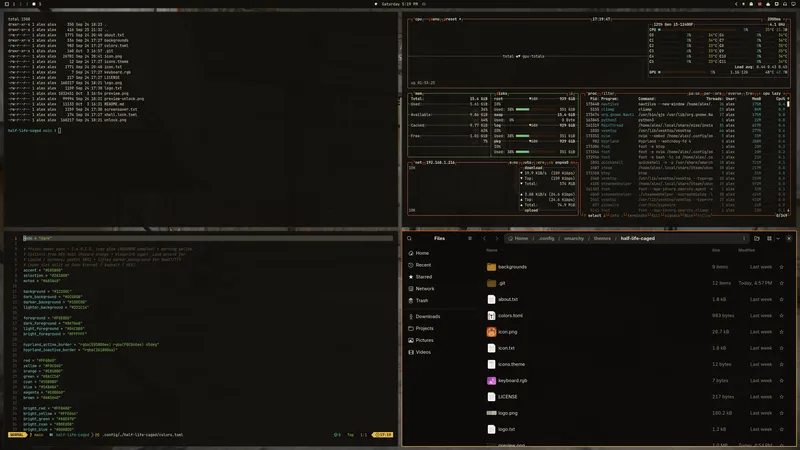
Task: Click the new folder icon in Files header
Action: tap(757, 238)
